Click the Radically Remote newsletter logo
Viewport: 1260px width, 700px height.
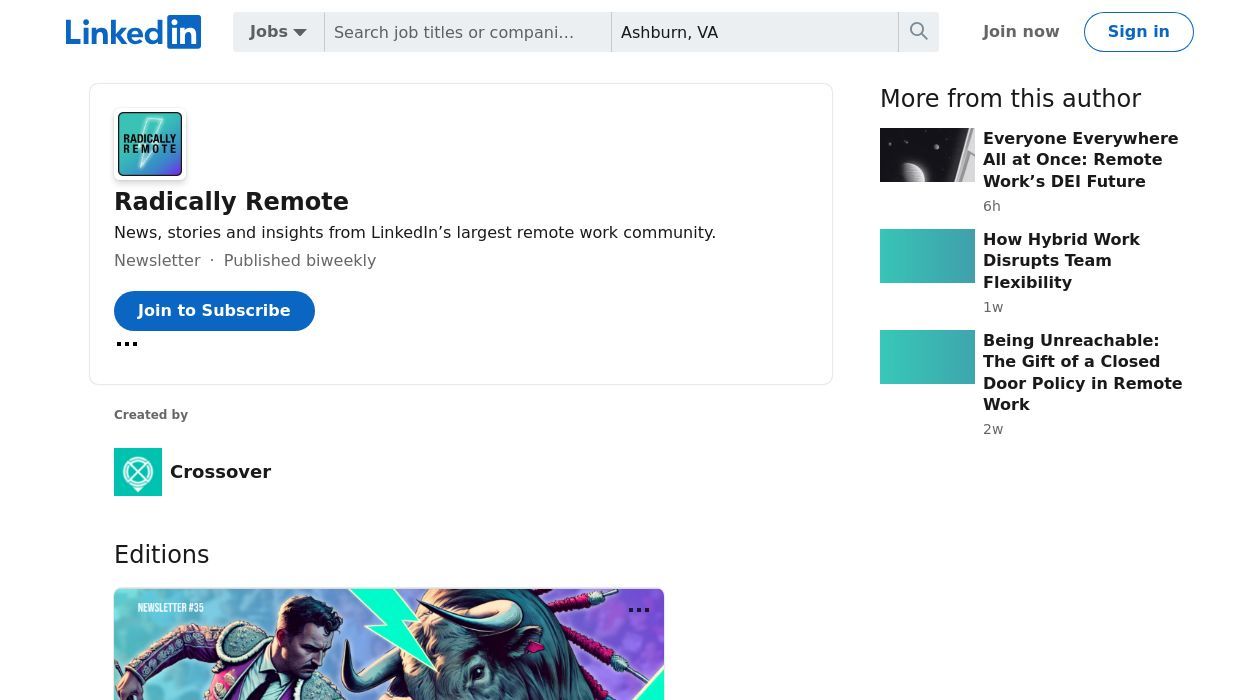coord(150,144)
